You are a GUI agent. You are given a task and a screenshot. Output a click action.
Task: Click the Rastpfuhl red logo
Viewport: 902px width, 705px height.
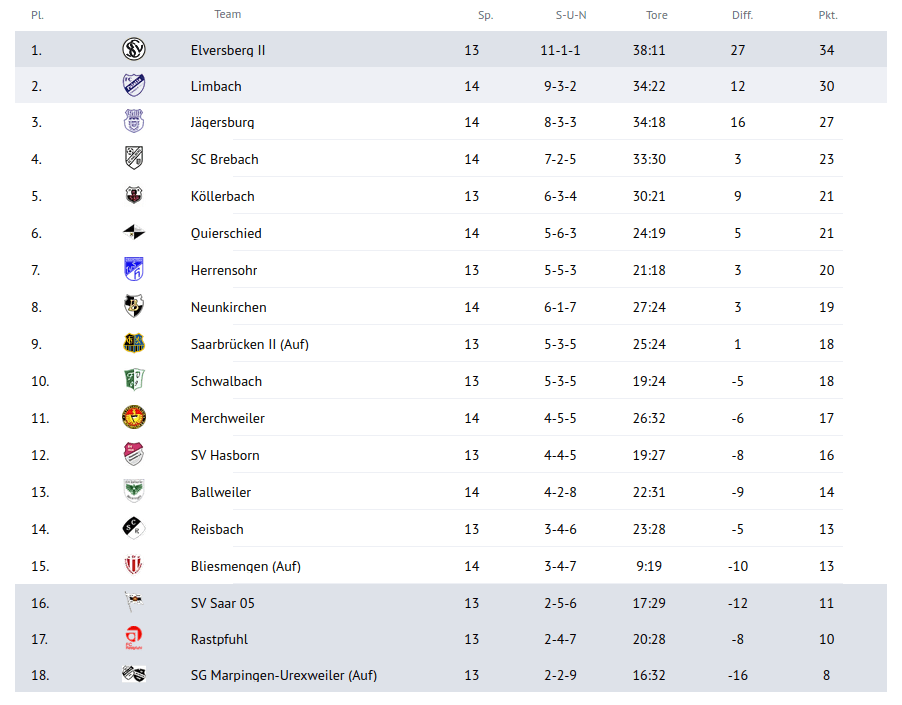(133, 639)
